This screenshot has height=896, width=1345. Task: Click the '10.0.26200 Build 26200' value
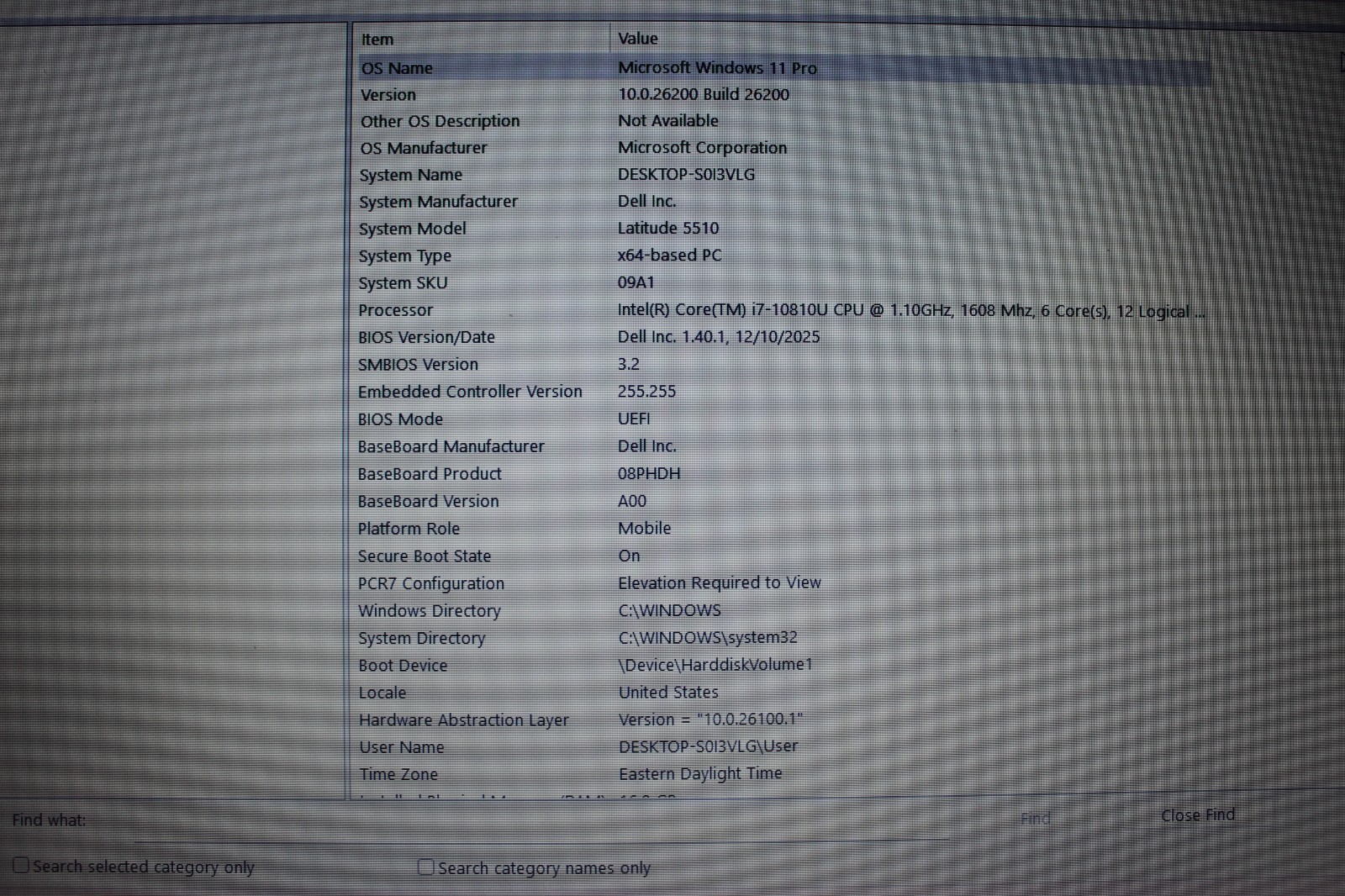coord(704,94)
